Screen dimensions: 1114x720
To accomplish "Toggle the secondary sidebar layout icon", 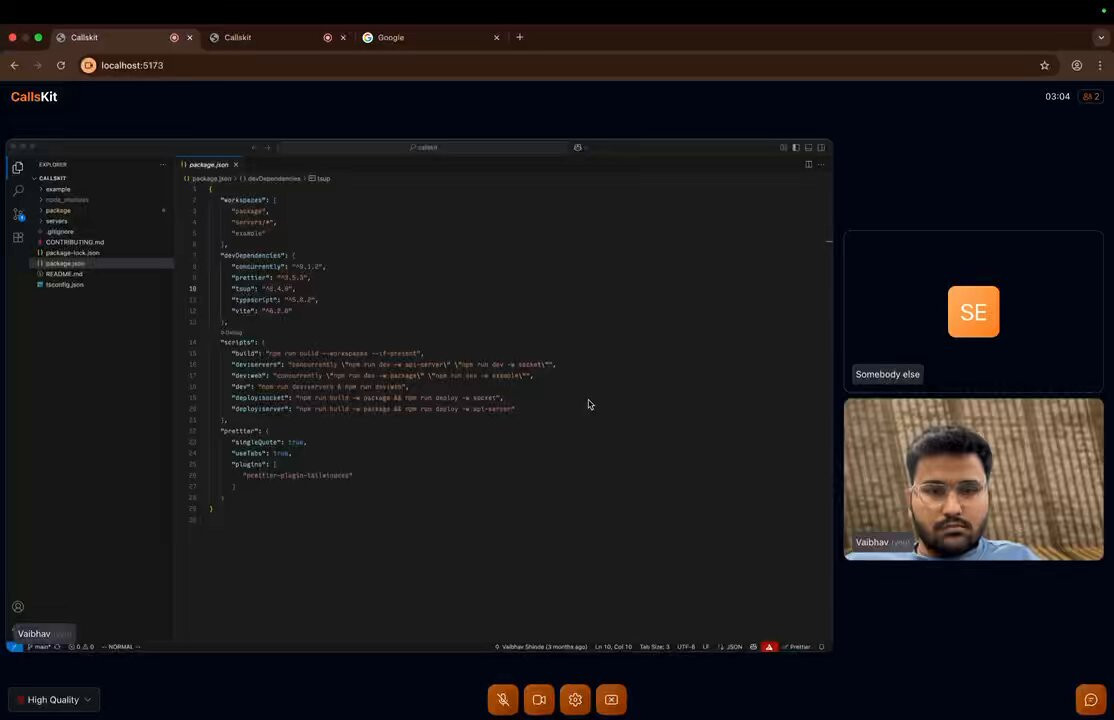I will click(x=821, y=147).
